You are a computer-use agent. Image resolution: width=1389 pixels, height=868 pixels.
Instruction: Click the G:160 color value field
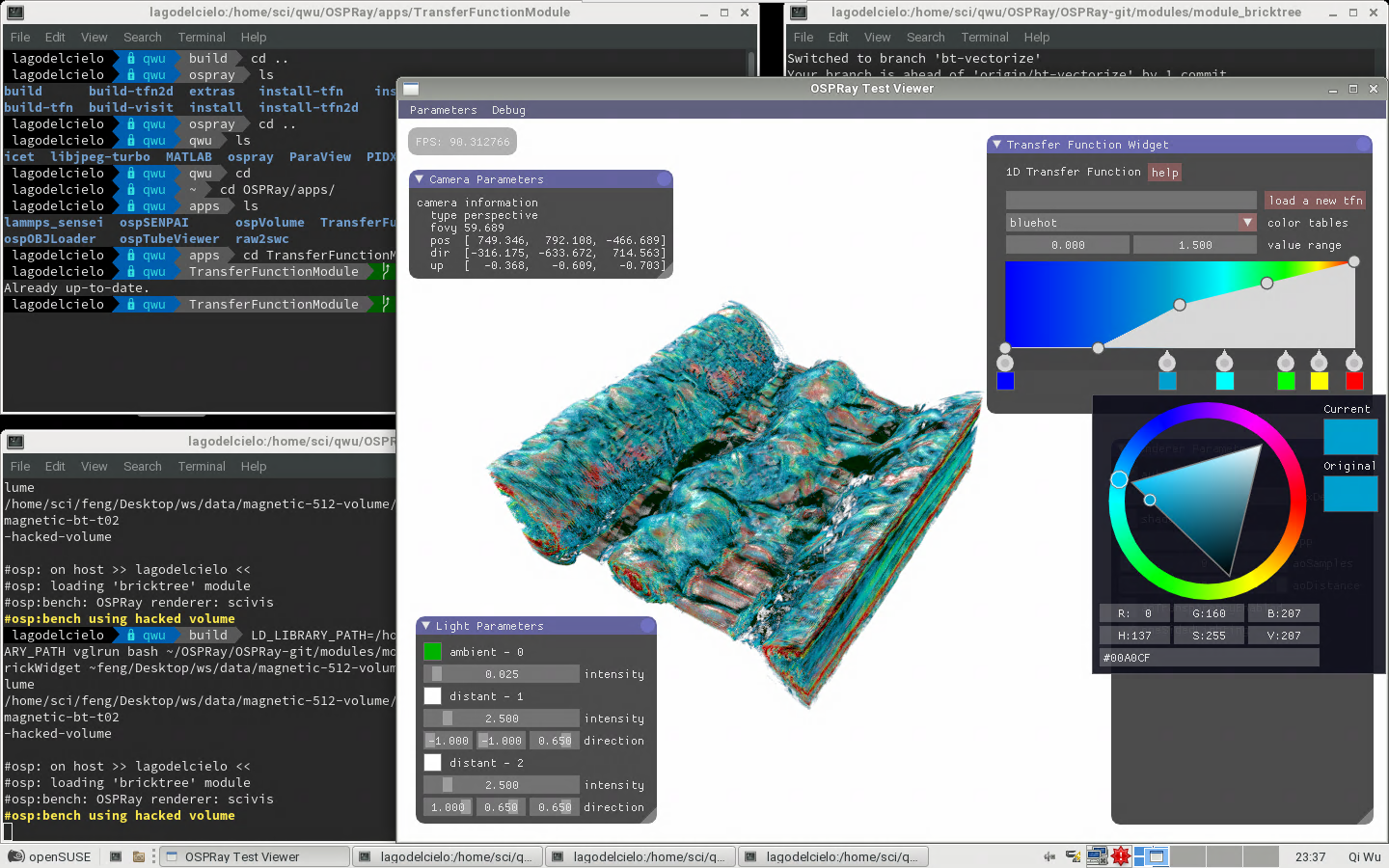[x=1209, y=613]
